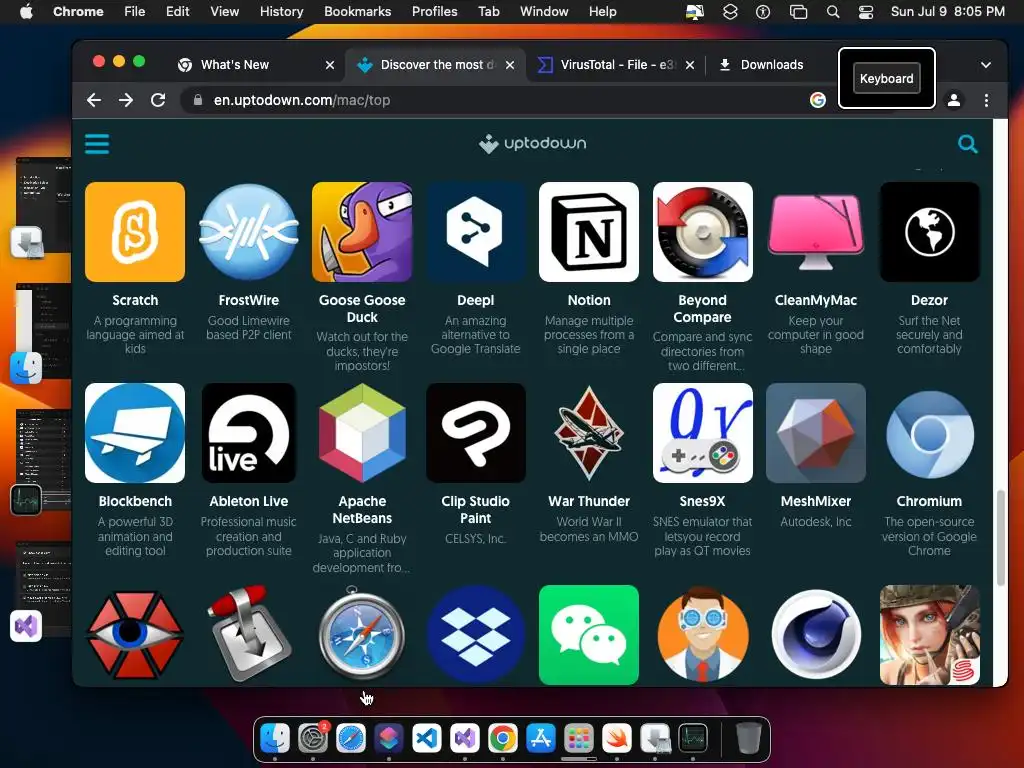This screenshot has height=768, width=1024.
Task: Select the MeshMixer polygon icon
Action: click(x=816, y=433)
